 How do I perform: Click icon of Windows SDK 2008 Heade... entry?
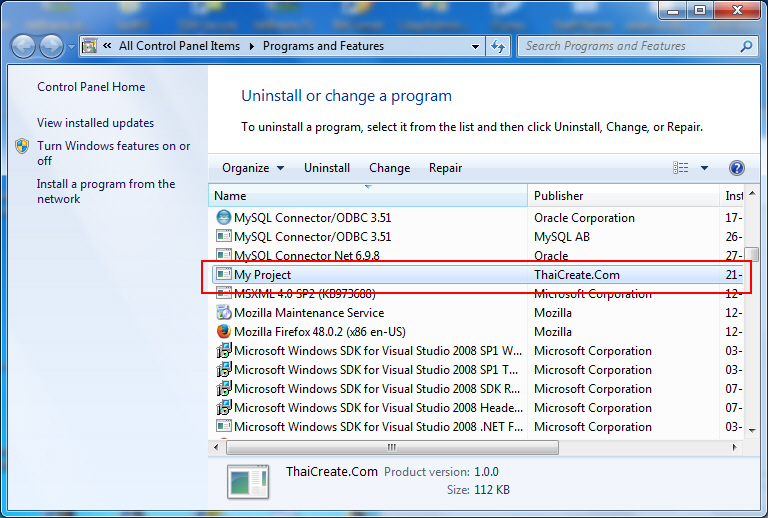tap(224, 407)
